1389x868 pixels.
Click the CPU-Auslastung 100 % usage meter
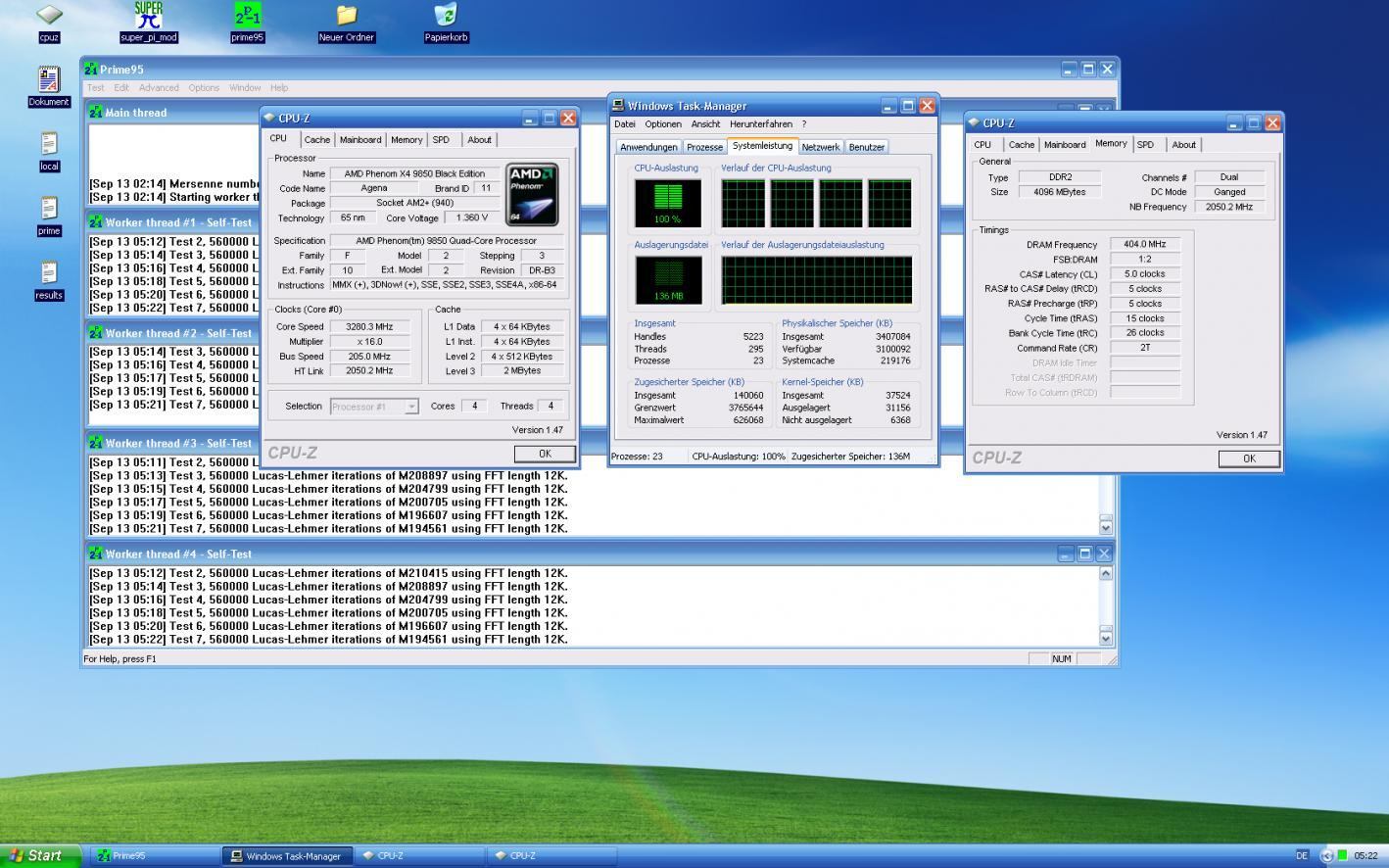tap(667, 202)
